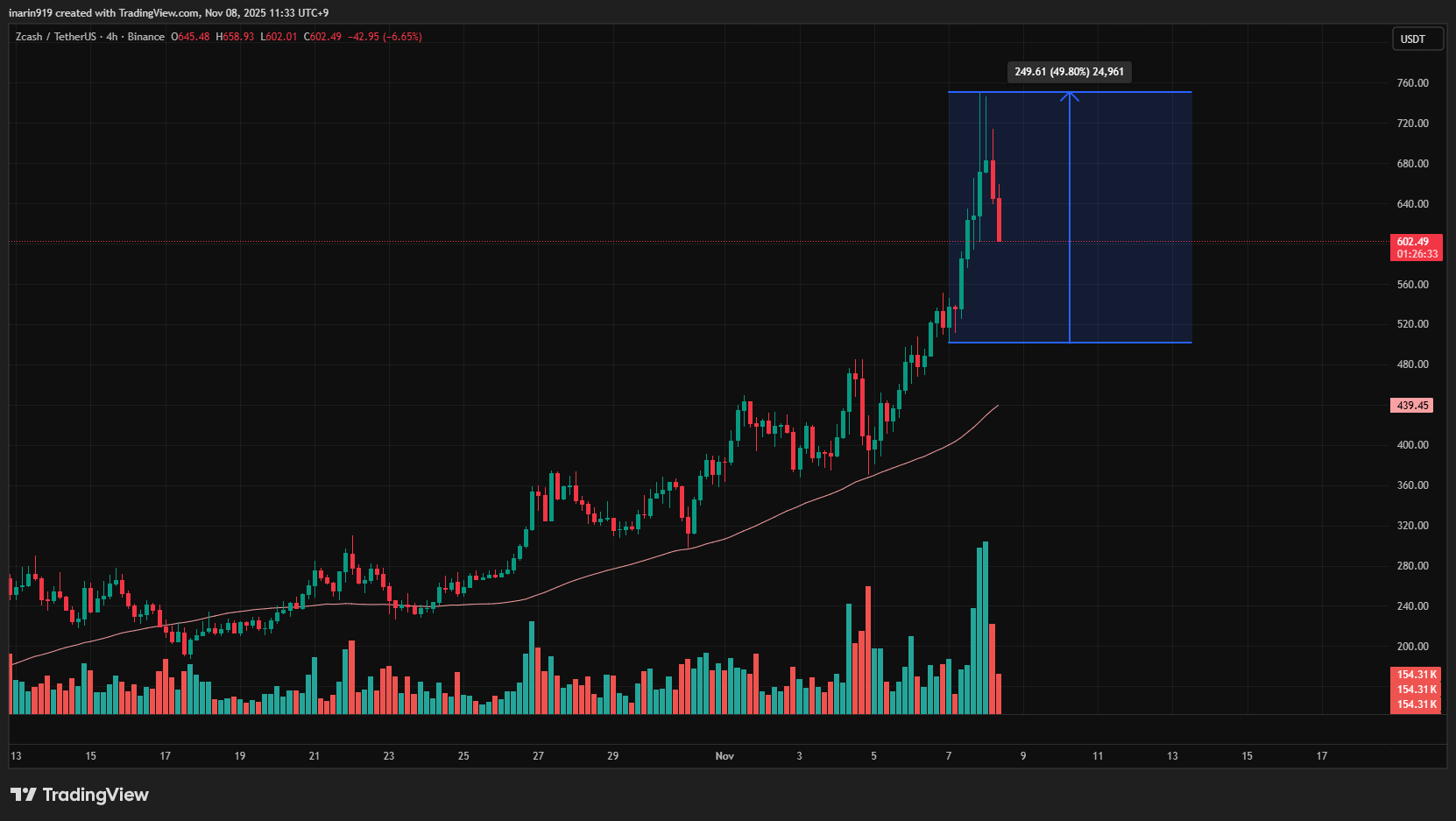
Task: Click the TradingView.com attribution header text
Action: point(159,13)
